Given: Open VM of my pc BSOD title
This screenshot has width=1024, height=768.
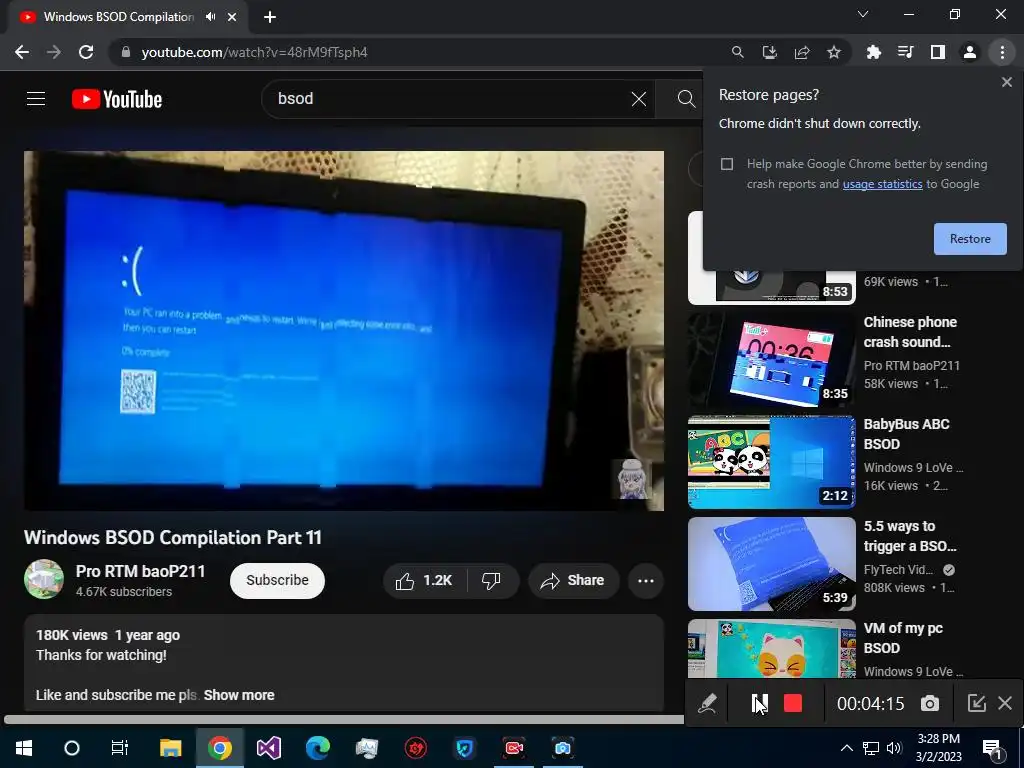Looking at the screenshot, I should (x=903, y=638).
